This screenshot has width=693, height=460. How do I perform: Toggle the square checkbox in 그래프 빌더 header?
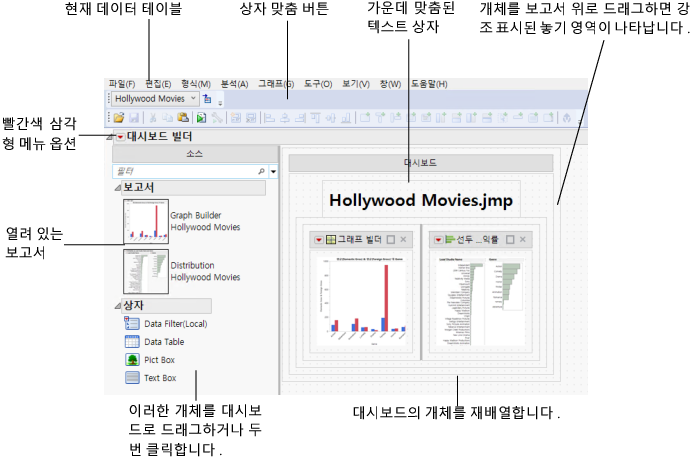391,240
